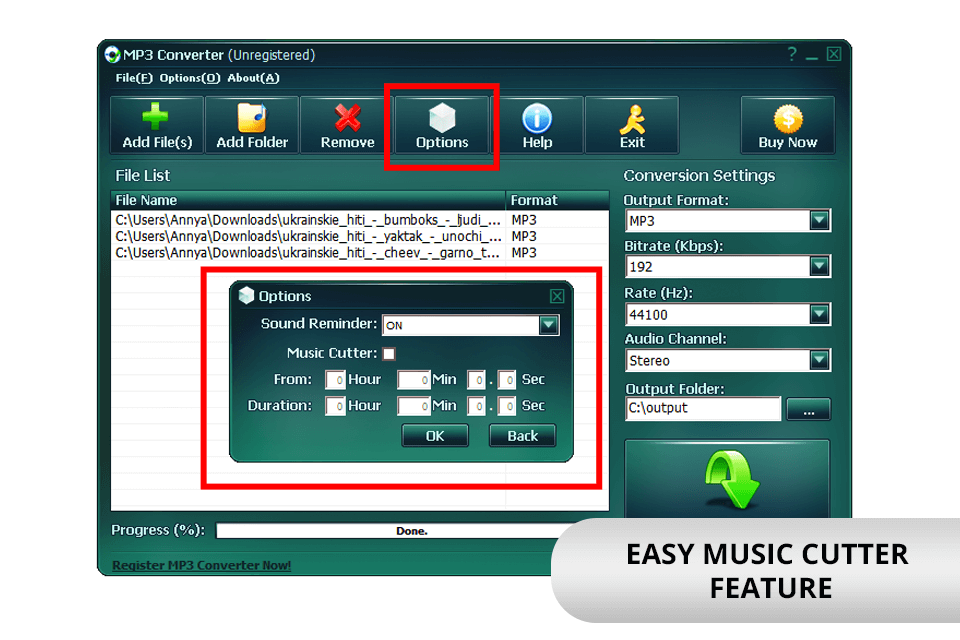Viewport: 960px width, 640px height.
Task: Click the From Hour input field
Action: tap(335, 380)
